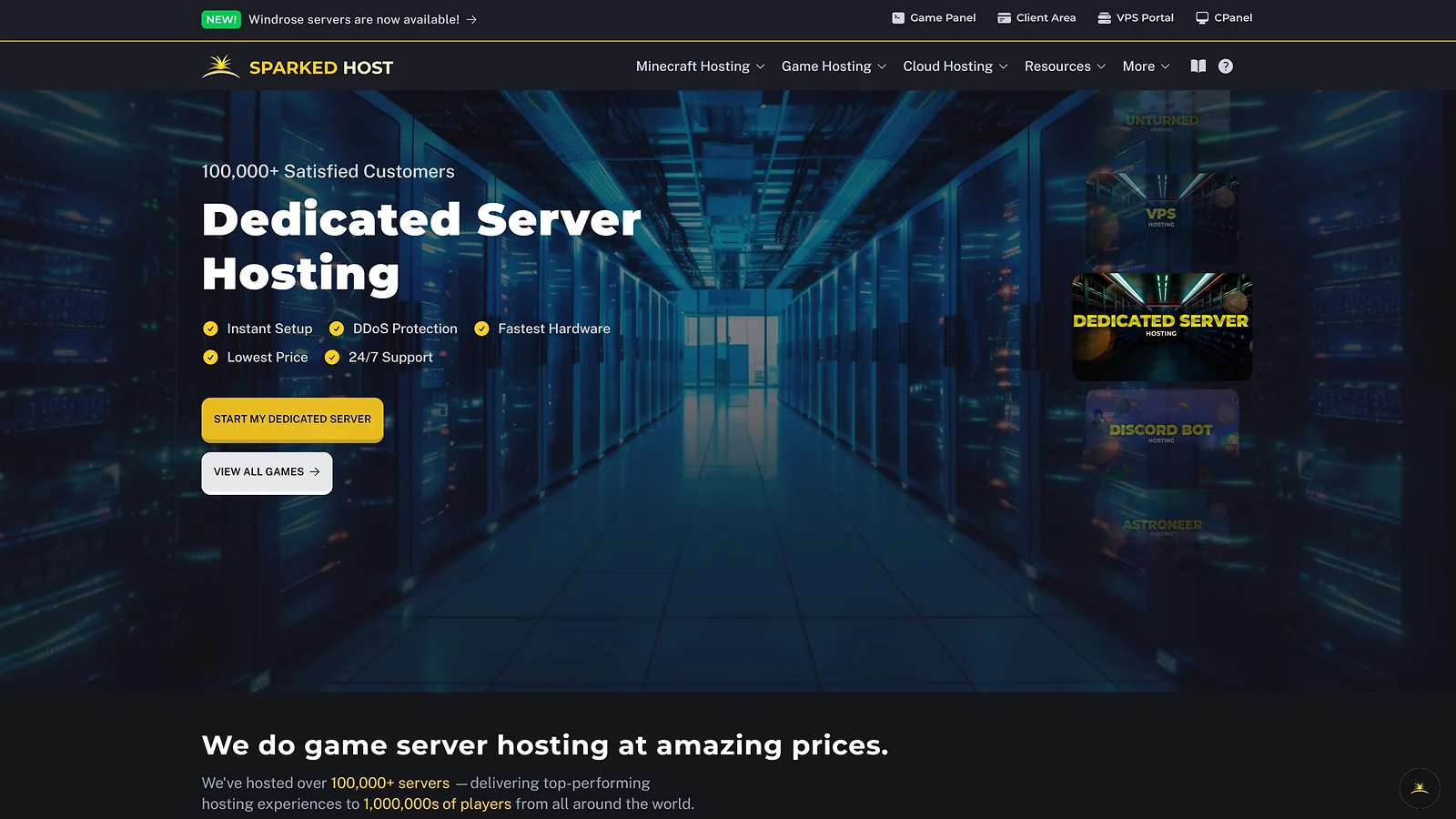Click the 24/7 Support checkmark icon
1456x819 pixels.
(x=332, y=357)
